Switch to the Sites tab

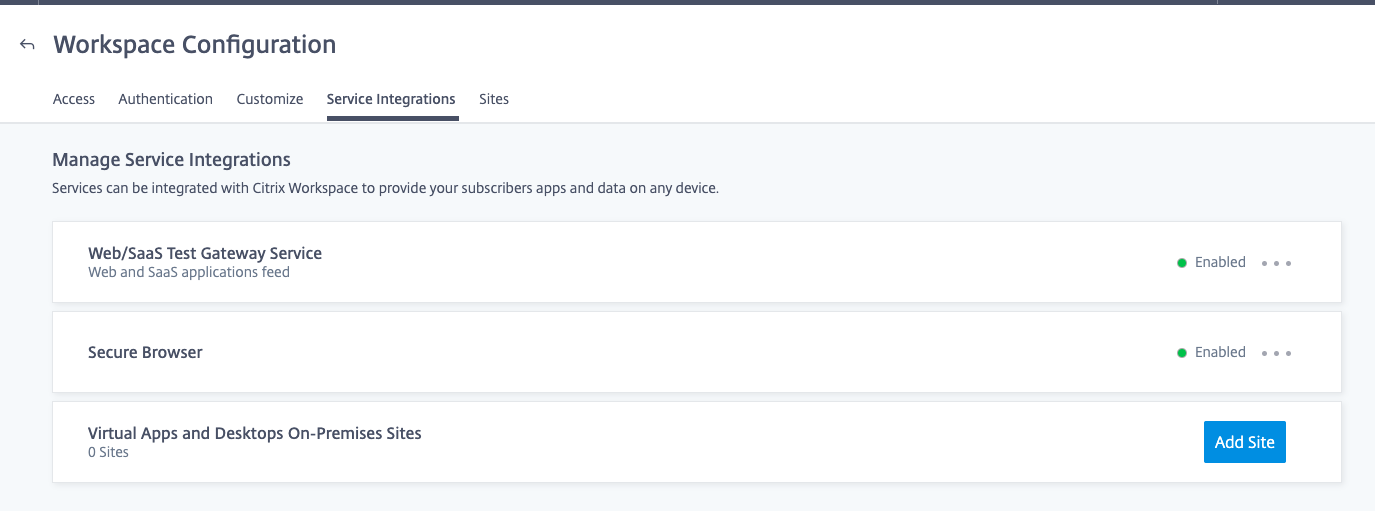tap(494, 99)
